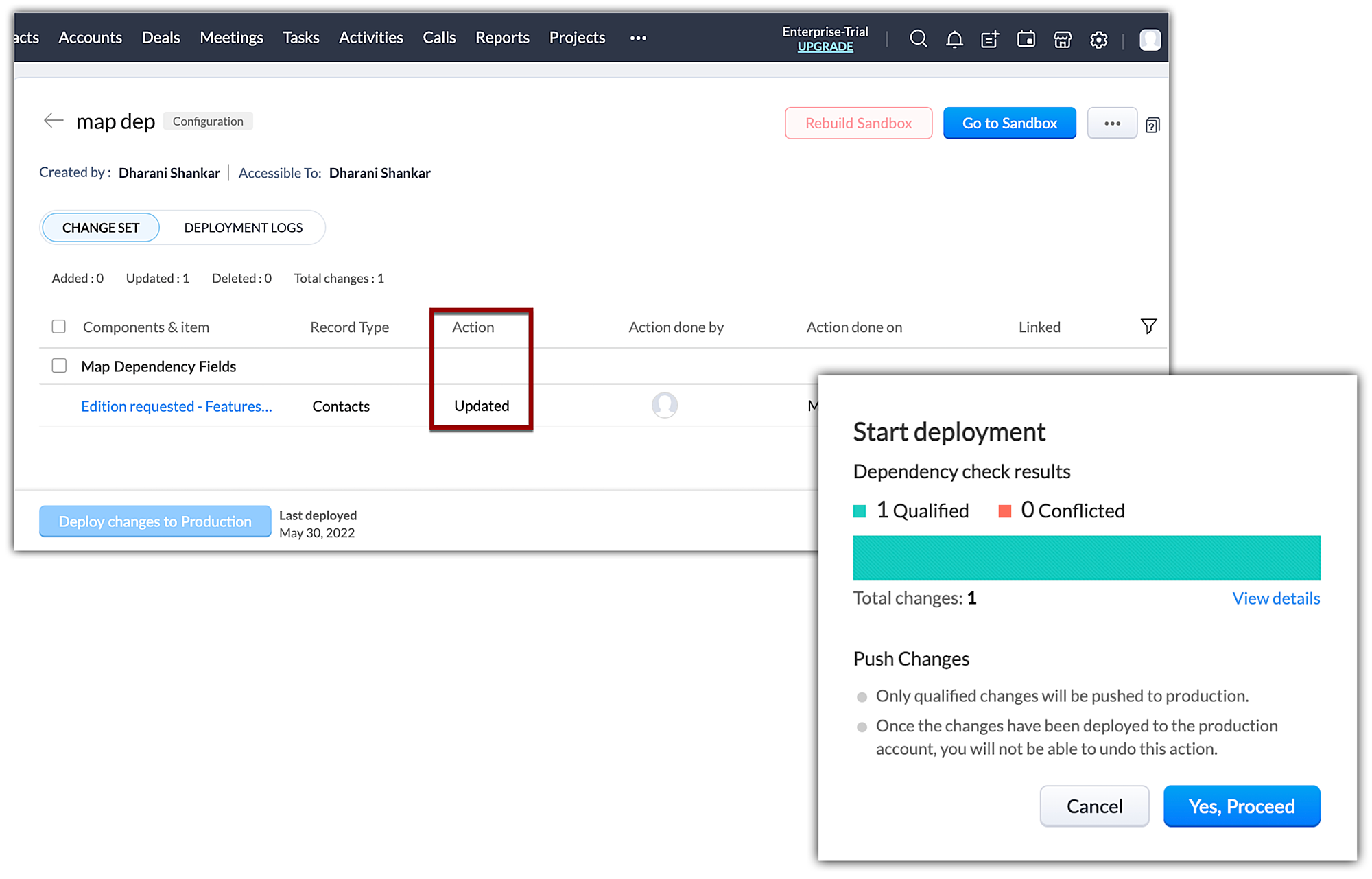Select all components header checkbox
This screenshot has height=879, width=1372.
[59, 327]
